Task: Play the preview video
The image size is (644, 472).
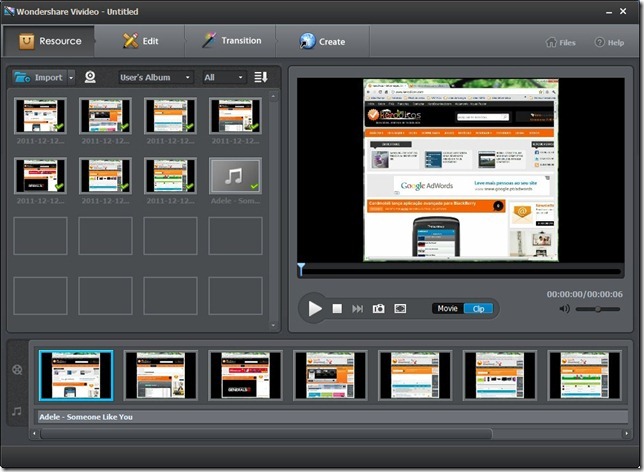Action: pos(315,309)
